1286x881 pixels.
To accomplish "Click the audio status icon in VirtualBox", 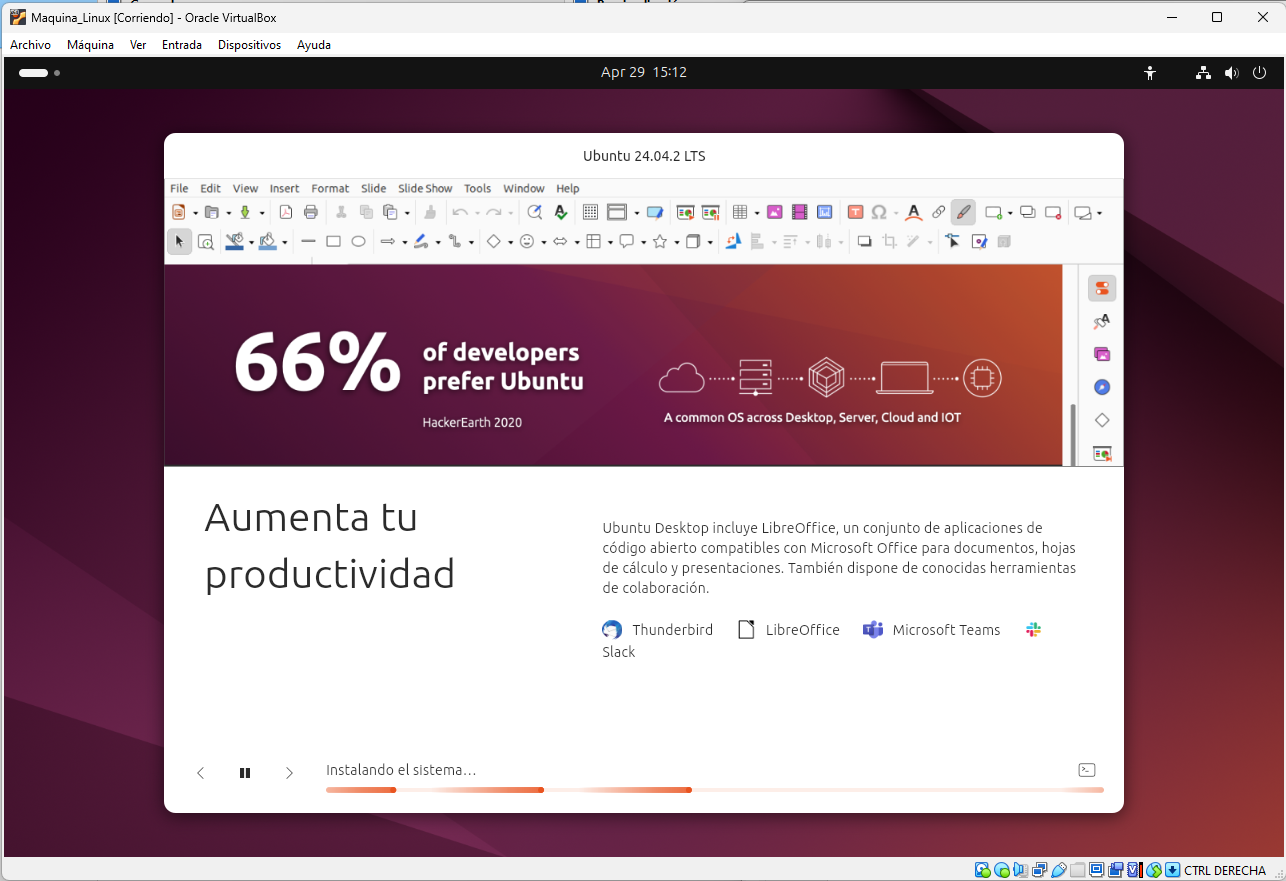I will [1020, 870].
